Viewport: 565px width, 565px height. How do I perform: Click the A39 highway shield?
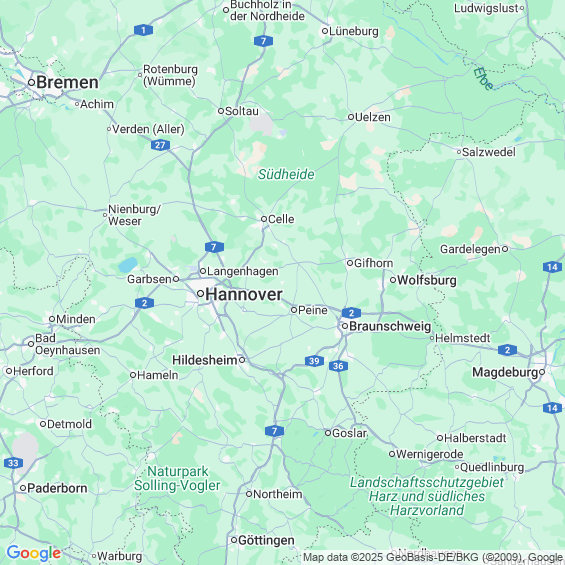[x=314, y=361]
